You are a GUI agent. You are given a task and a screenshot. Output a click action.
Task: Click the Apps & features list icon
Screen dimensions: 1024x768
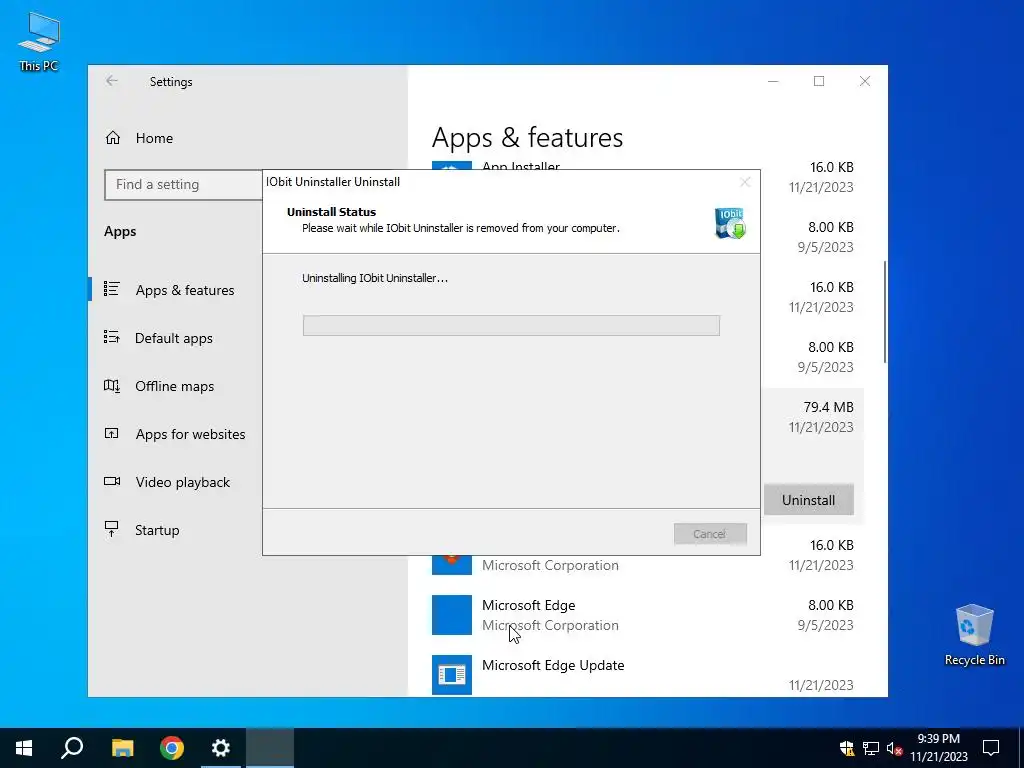112,289
